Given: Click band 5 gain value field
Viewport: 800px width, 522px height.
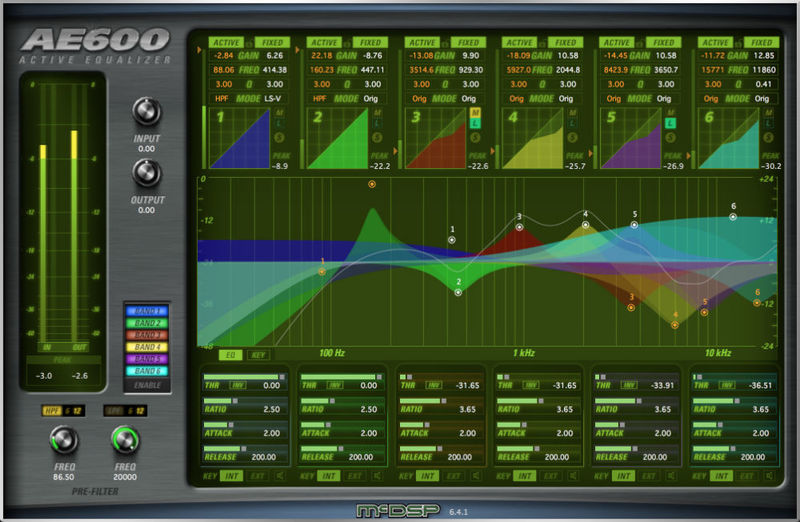Looking at the screenshot, I should (615, 55).
